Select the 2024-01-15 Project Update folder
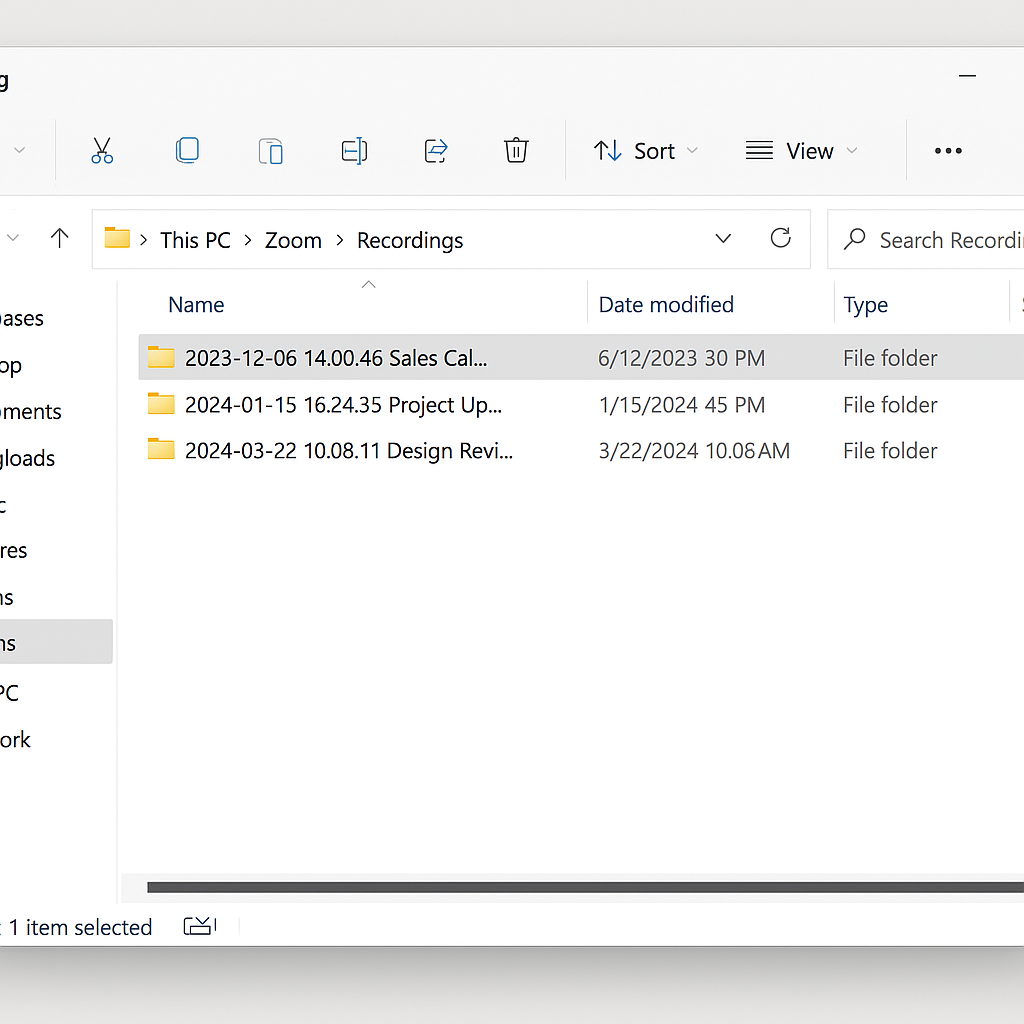The image size is (1024, 1024). click(343, 405)
